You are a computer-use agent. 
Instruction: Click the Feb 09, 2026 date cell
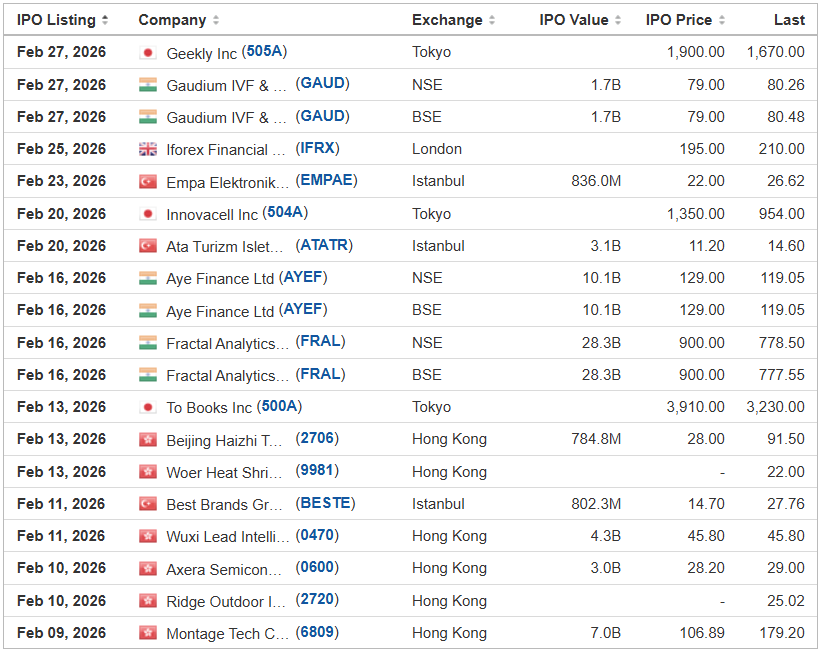(x=61, y=633)
